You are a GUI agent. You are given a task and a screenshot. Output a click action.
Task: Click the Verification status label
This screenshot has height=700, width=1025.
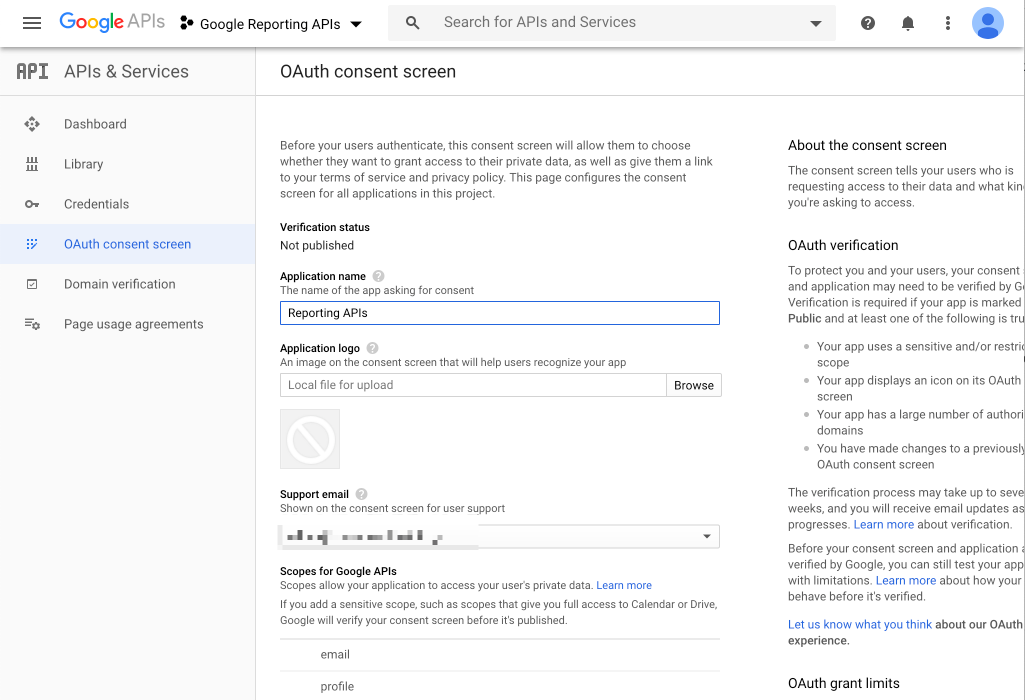[x=325, y=227]
